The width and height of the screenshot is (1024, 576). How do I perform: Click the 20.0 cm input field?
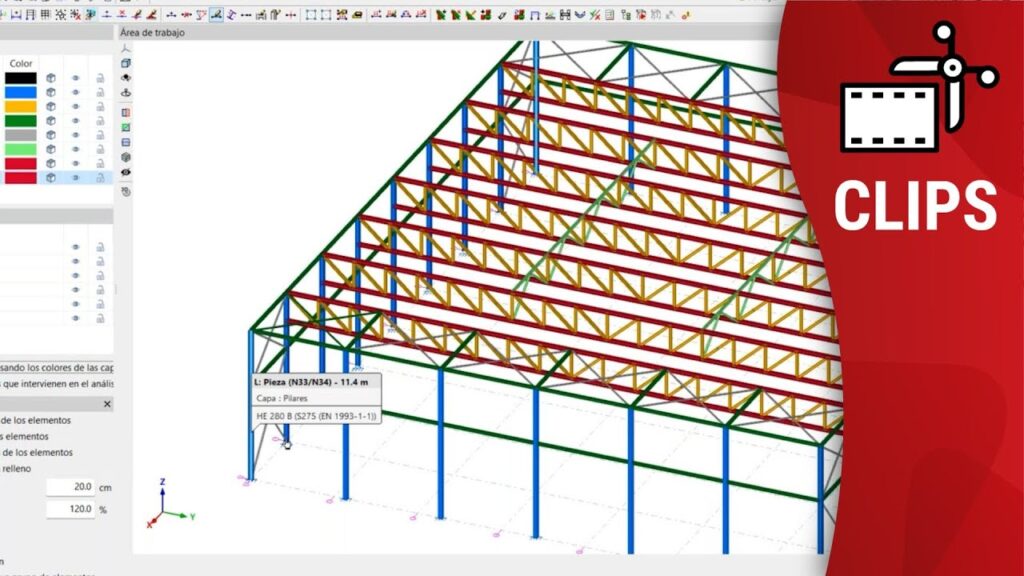[x=70, y=487]
